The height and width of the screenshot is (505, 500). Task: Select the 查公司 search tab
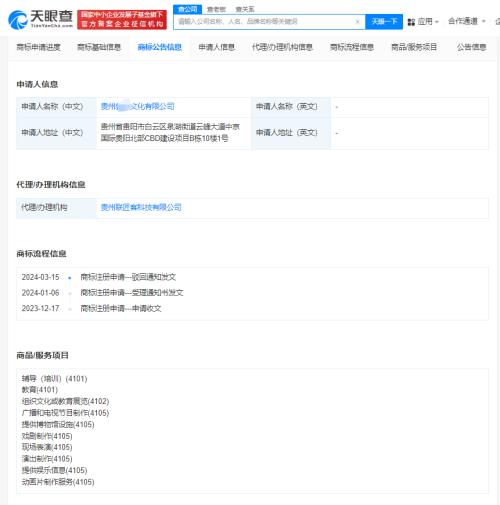[x=187, y=9]
